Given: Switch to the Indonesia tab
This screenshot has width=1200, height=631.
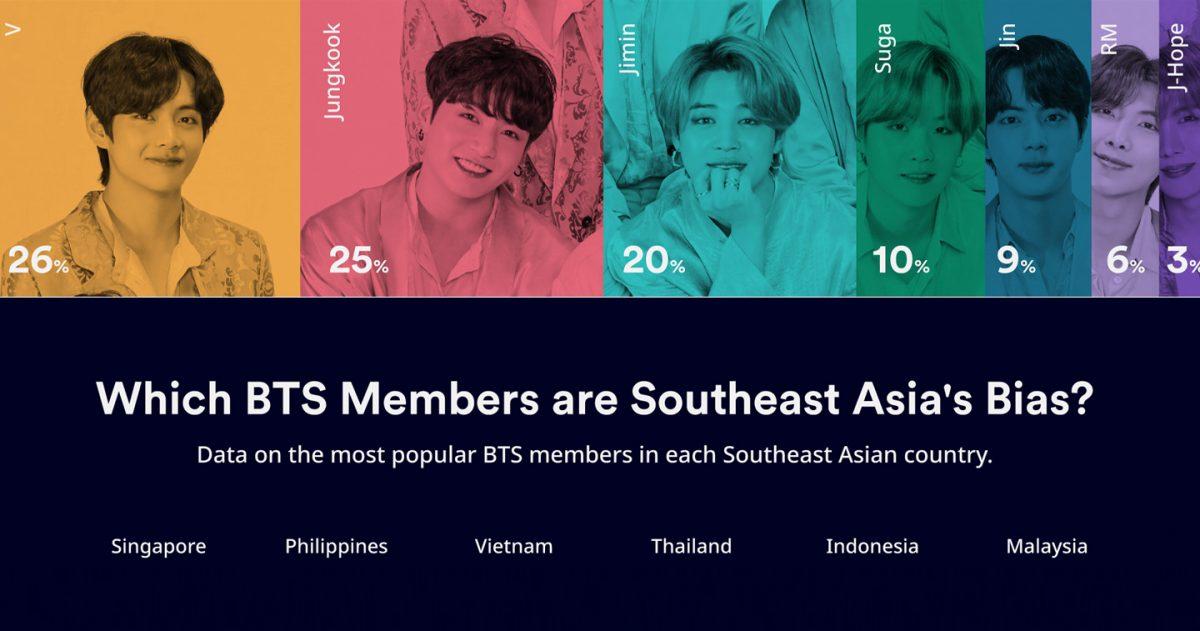Looking at the screenshot, I should (872, 547).
